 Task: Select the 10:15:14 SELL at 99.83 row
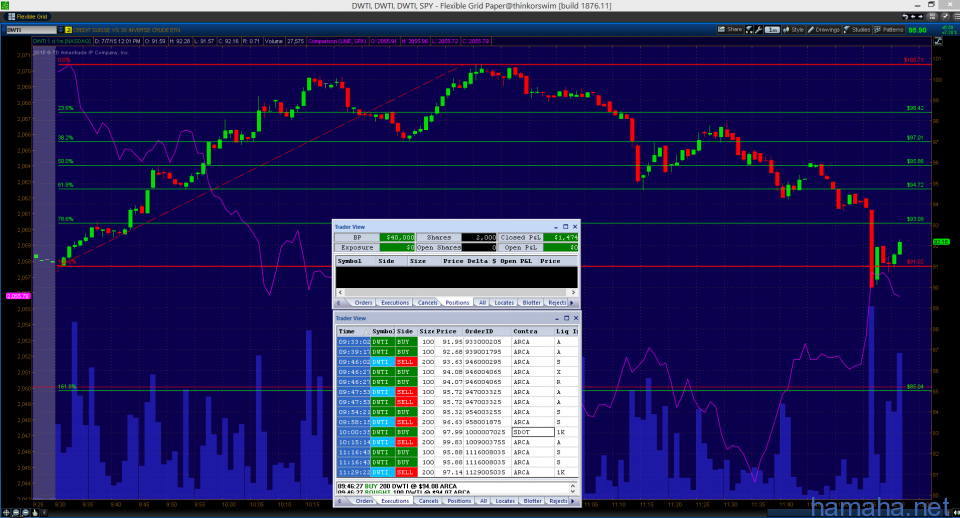pos(457,442)
